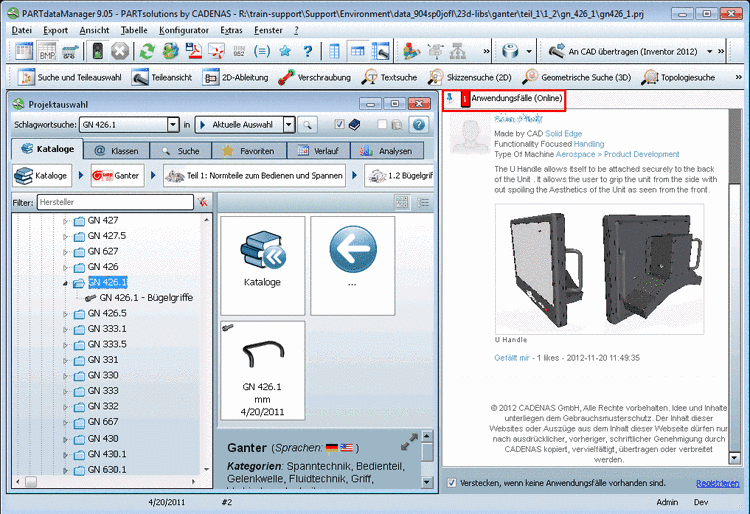Switch to the thumbnail grid view icon
Image resolution: width=750 pixels, height=514 pixels.
coord(402,202)
